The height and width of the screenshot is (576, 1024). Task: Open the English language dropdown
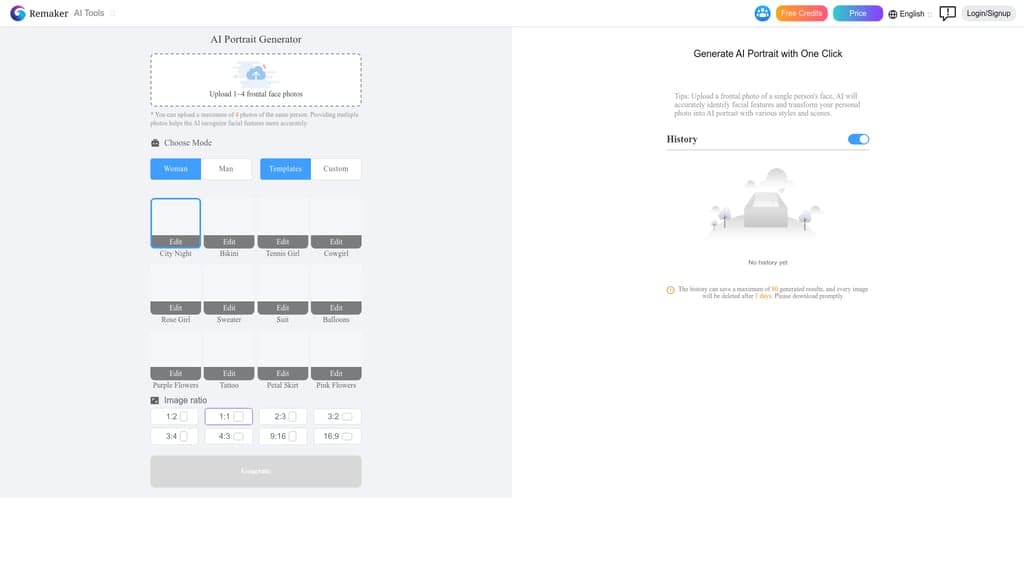(x=912, y=14)
